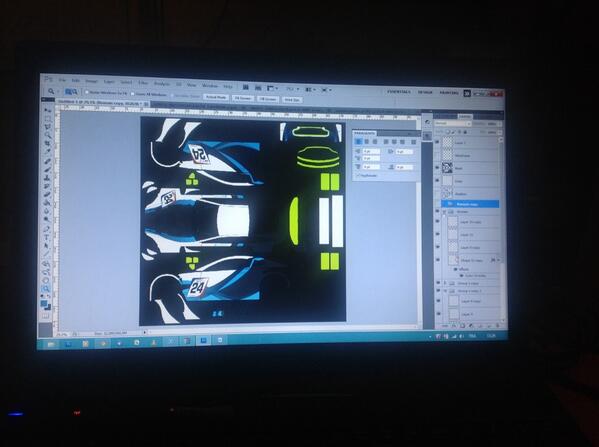Screen dimensions: 599x447
Task: Select the Gradient tool
Action: pos(47,203)
